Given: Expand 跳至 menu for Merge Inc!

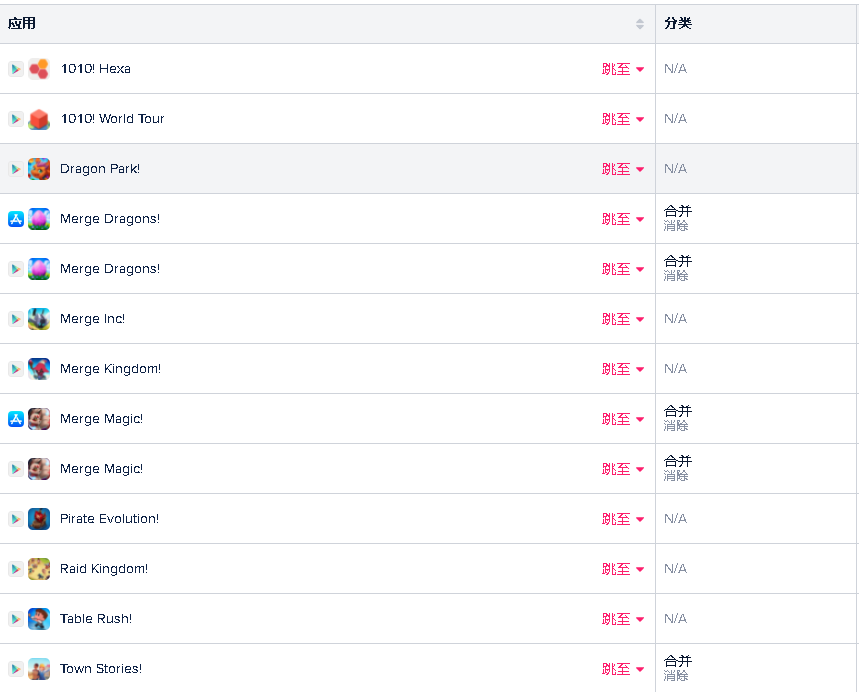Looking at the screenshot, I should (623, 319).
